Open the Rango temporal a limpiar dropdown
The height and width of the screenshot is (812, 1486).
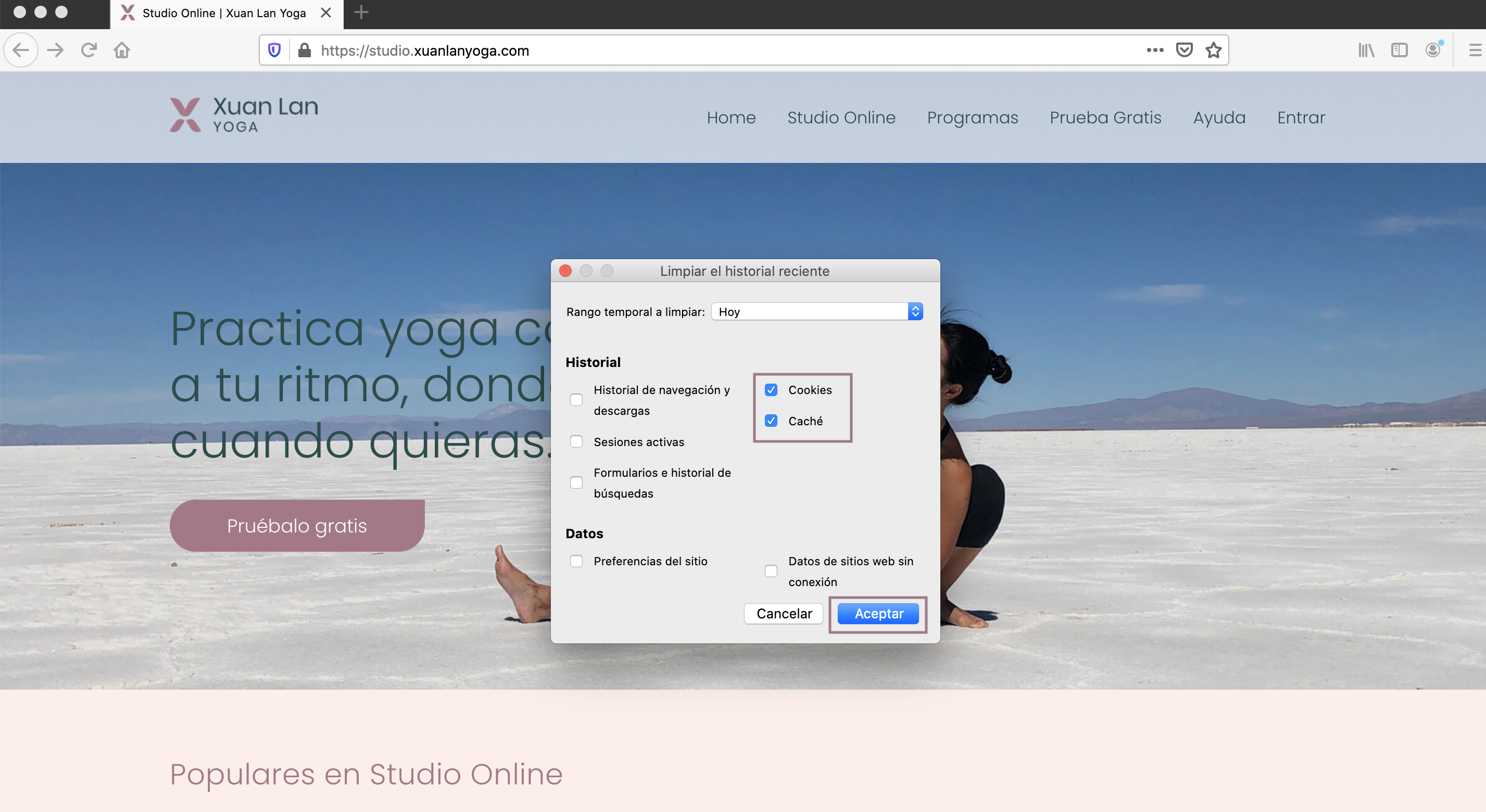pyautogui.click(x=816, y=311)
